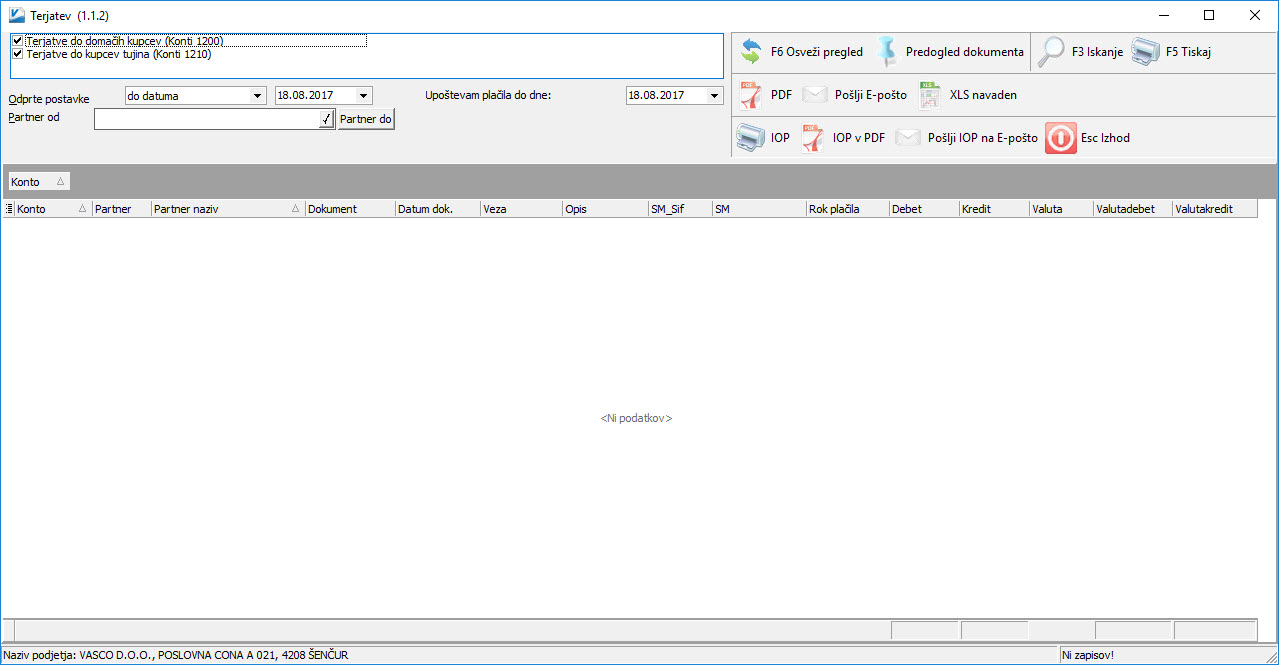The width and height of the screenshot is (1279, 665).
Task: Click the IOP v PDF icon
Action: tap(813, 138)
